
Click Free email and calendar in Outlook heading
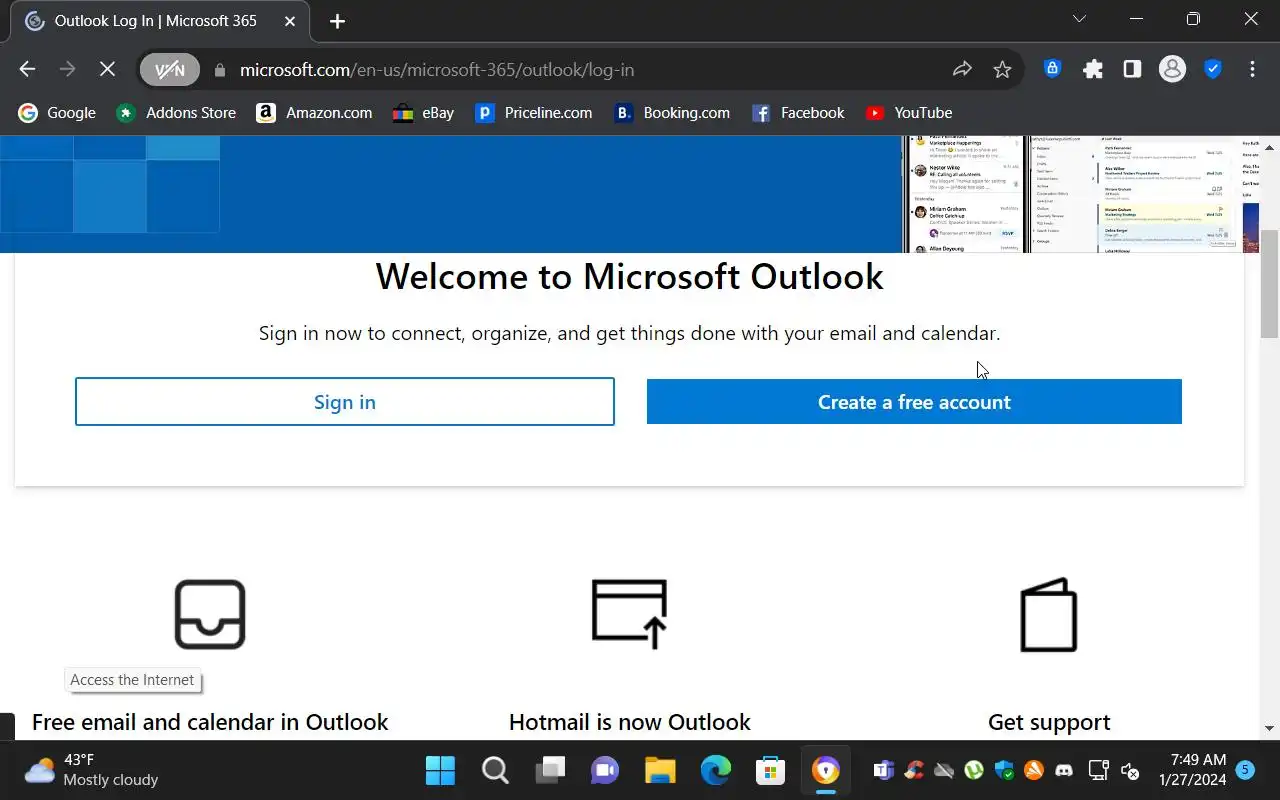[x=210, y=722]
